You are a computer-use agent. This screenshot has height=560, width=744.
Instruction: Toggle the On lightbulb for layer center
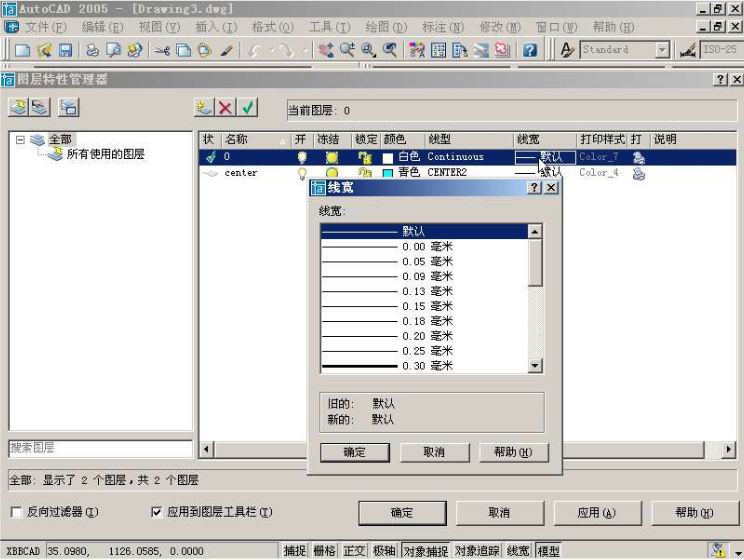(x=302, y=174)
